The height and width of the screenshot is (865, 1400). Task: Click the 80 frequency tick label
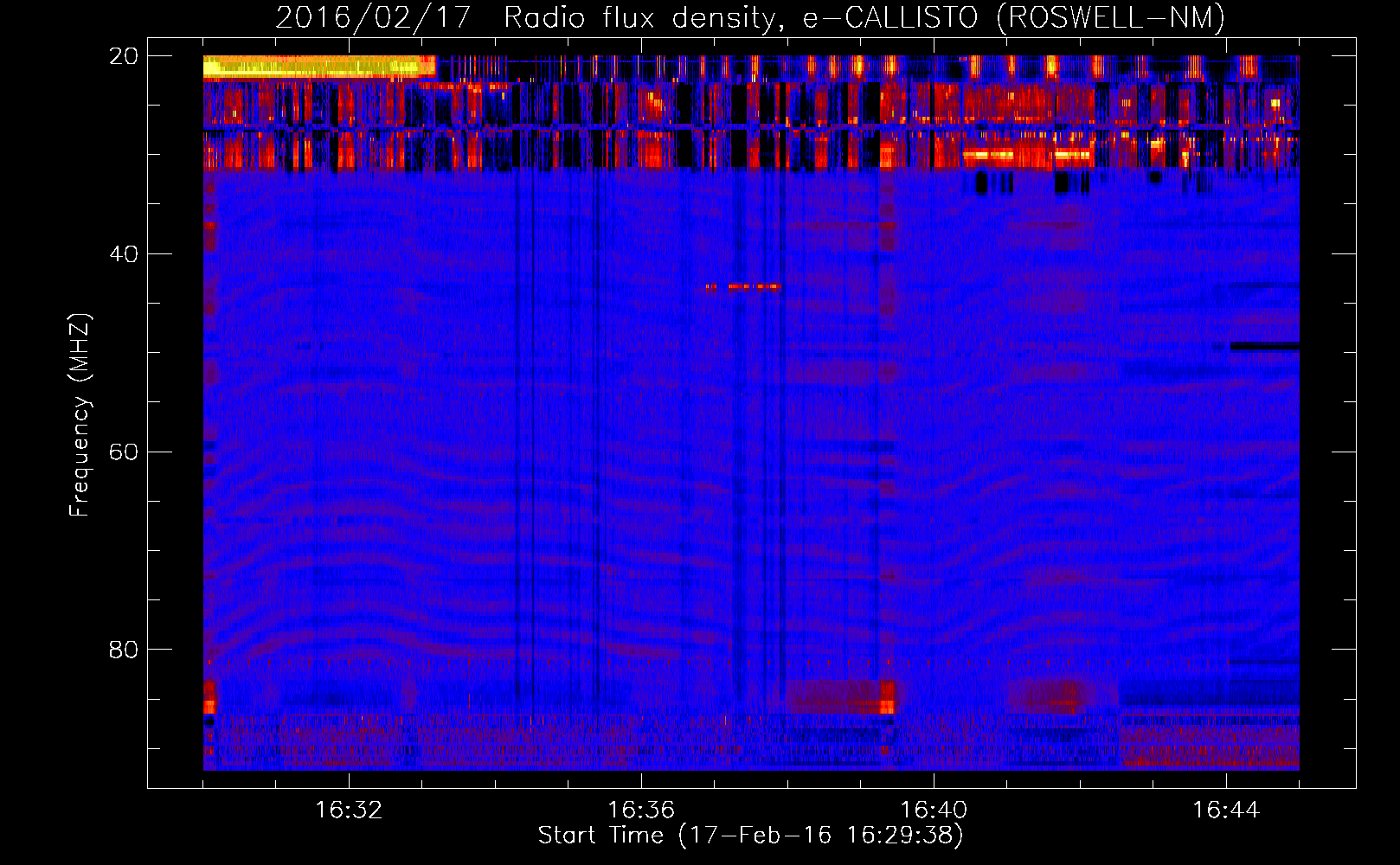coord(123,650)
